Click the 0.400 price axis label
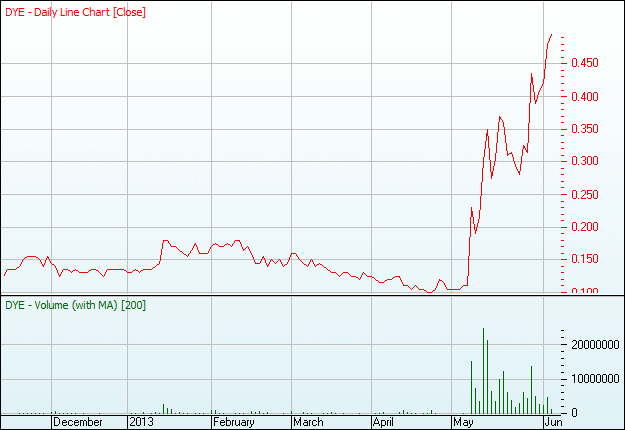The image size is (625, 430). (585, 96)
